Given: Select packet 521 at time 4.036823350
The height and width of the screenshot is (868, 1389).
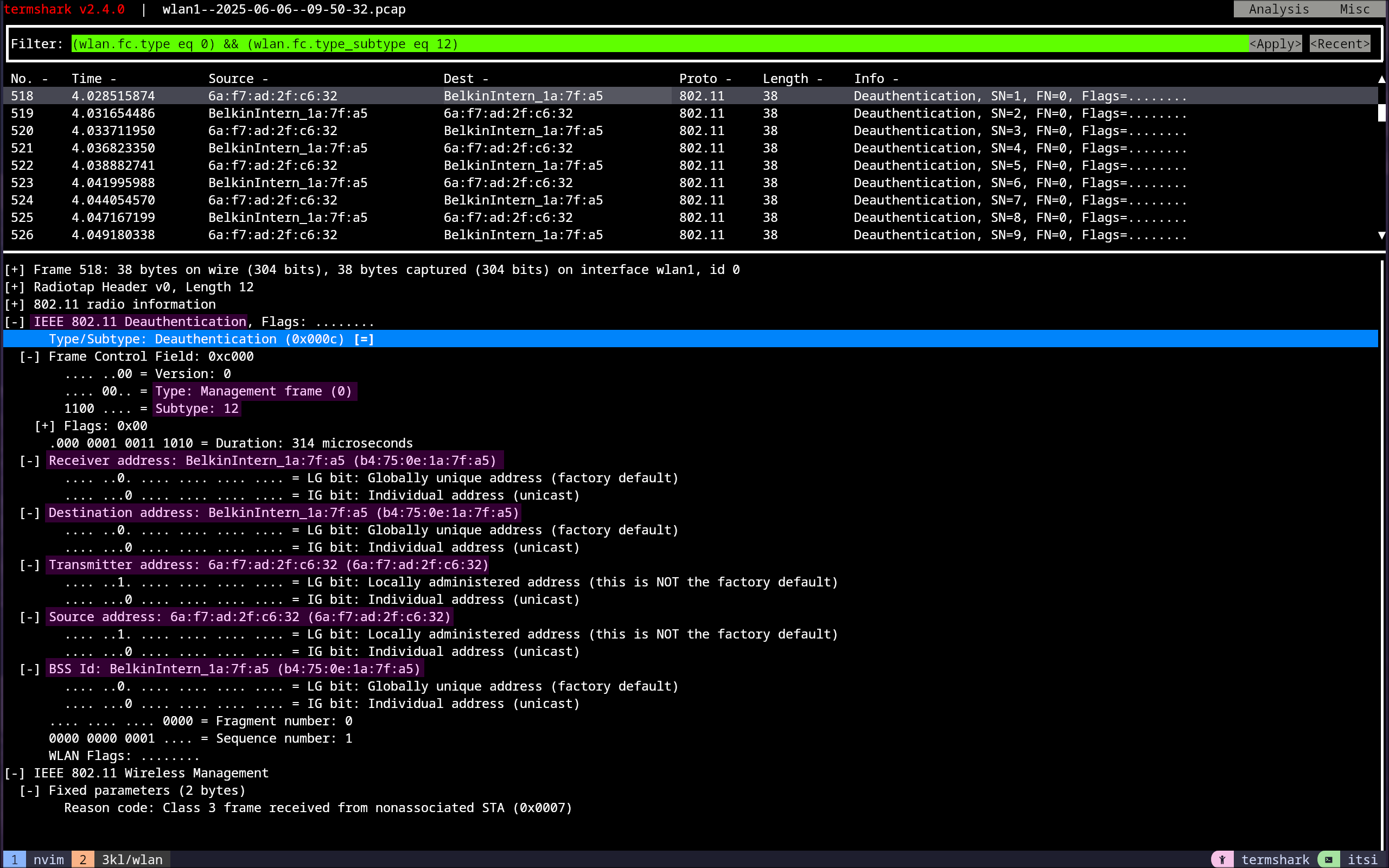Looking at the screenshot, I should [x=691, y=148].
